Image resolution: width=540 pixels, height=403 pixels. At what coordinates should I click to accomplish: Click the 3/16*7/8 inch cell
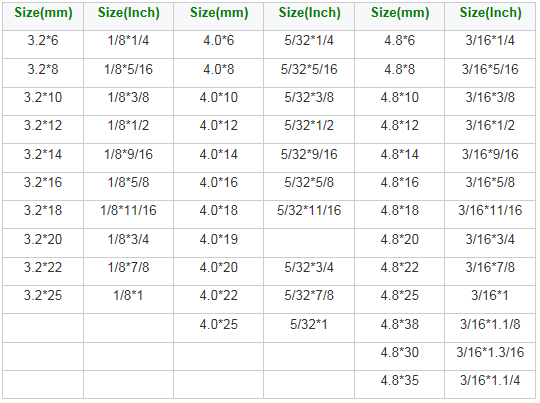click(x=490, y=271)
